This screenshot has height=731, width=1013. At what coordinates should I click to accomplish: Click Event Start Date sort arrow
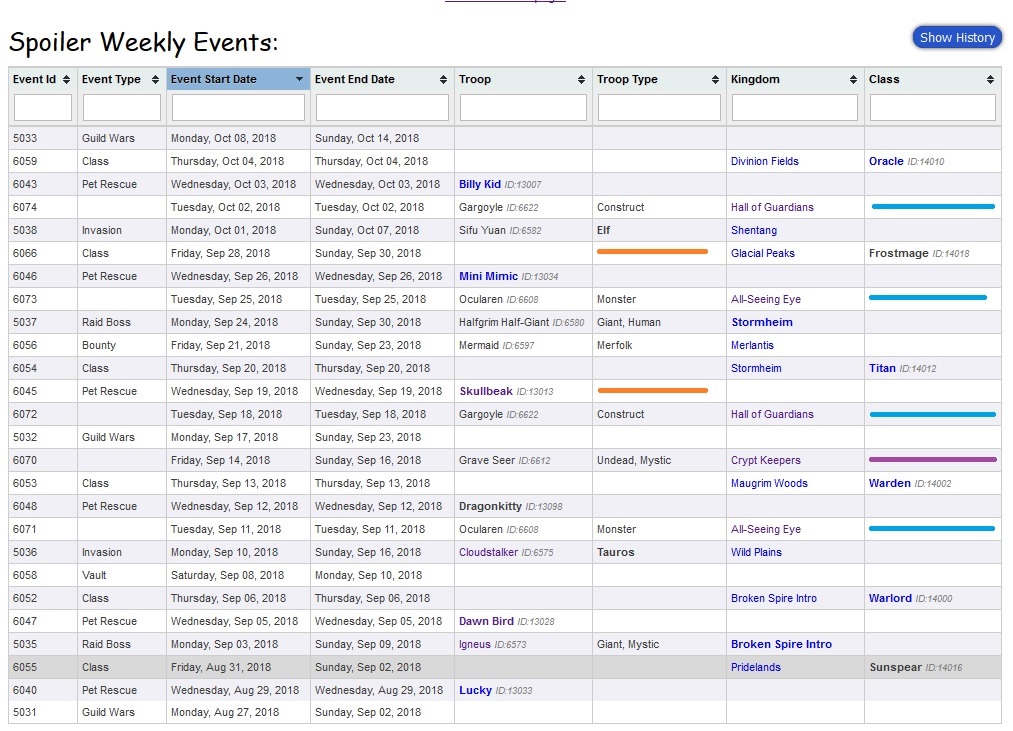tap(299, 80)
